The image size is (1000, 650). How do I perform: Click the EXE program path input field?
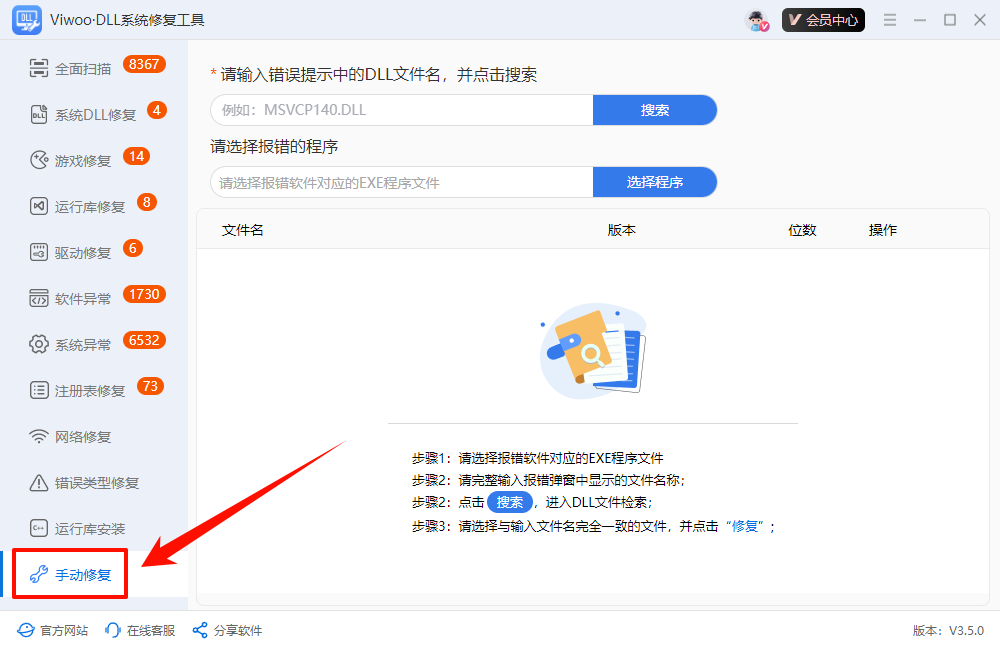[x=402, y=182]
